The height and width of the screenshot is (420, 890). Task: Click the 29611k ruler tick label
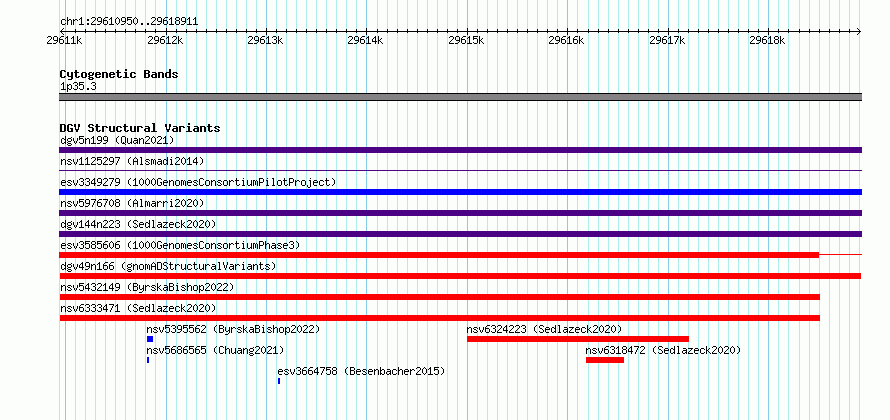(x=65, y=40)
